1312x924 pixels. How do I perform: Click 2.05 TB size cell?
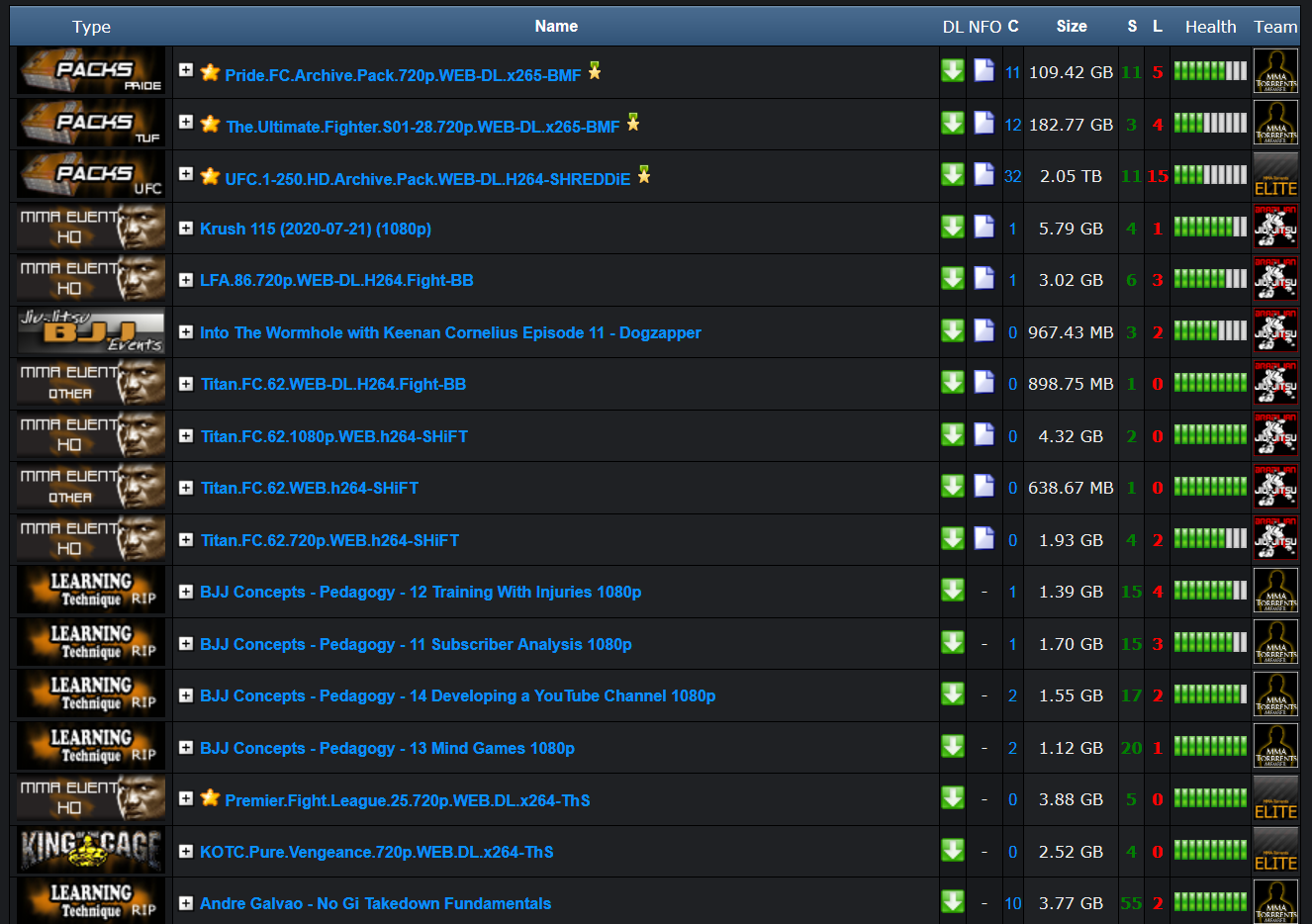point(1071,176)
